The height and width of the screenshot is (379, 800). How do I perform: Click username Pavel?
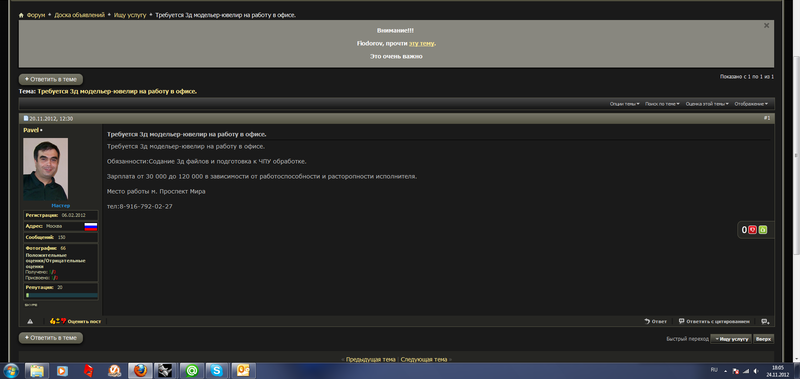31,131
